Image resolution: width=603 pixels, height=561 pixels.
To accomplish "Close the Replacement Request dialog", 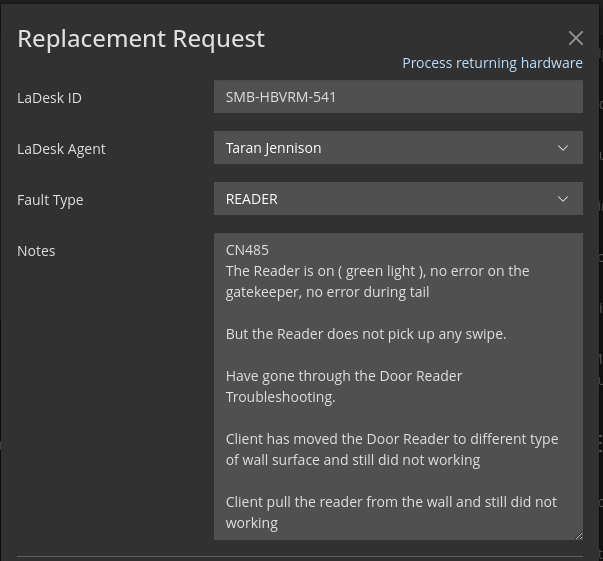I will tap(575, 38).
